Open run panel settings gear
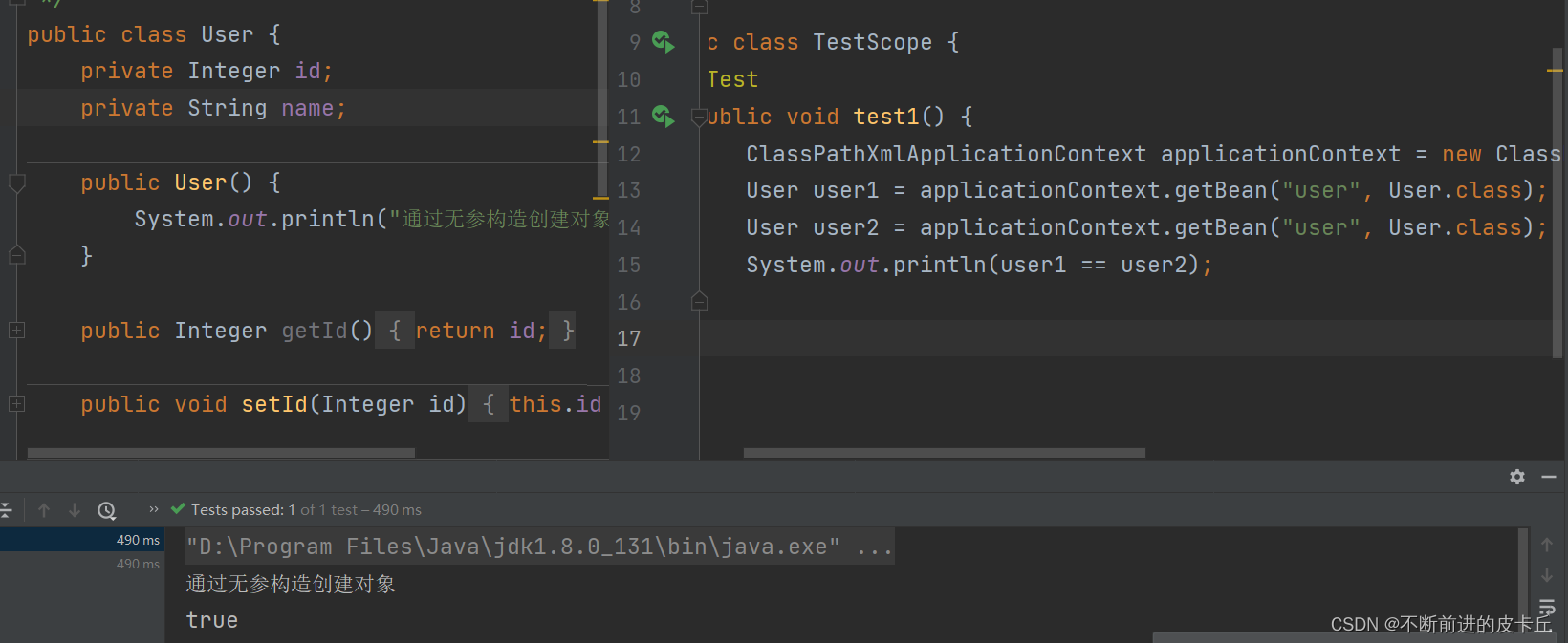 [1517, 477]
